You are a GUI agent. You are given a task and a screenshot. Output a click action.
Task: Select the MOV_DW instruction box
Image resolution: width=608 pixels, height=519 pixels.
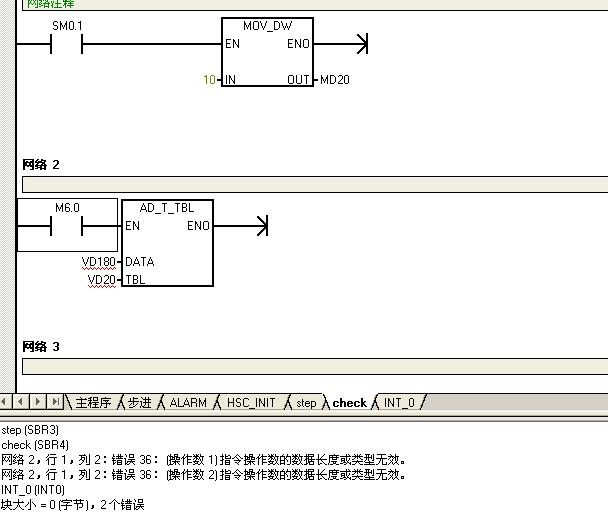click(267, 52)
